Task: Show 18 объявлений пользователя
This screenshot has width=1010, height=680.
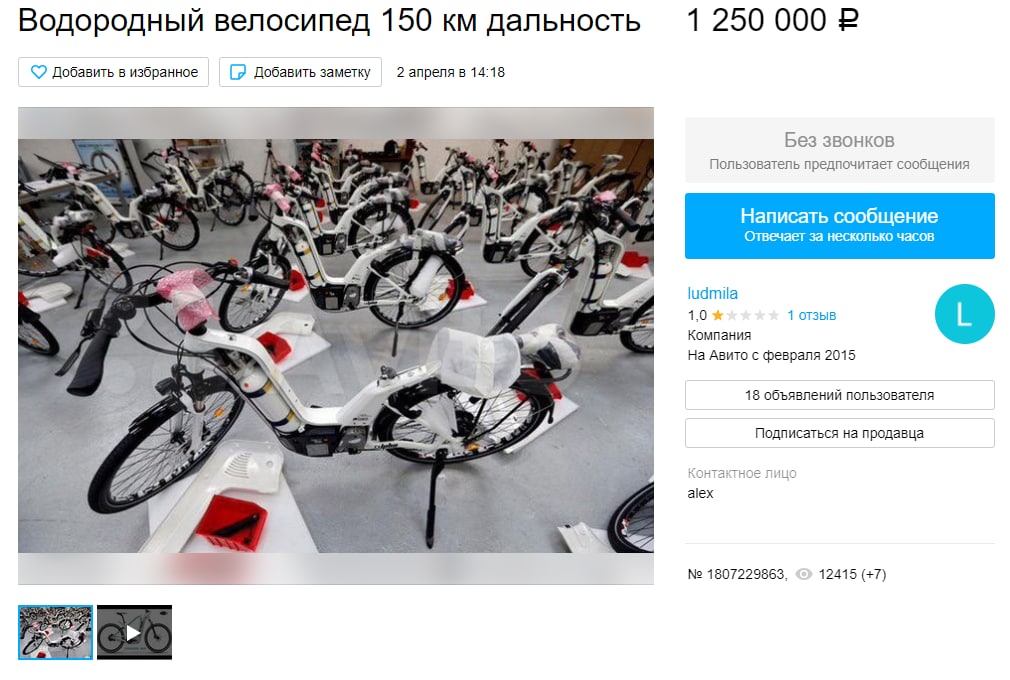Action: [839, 395]
